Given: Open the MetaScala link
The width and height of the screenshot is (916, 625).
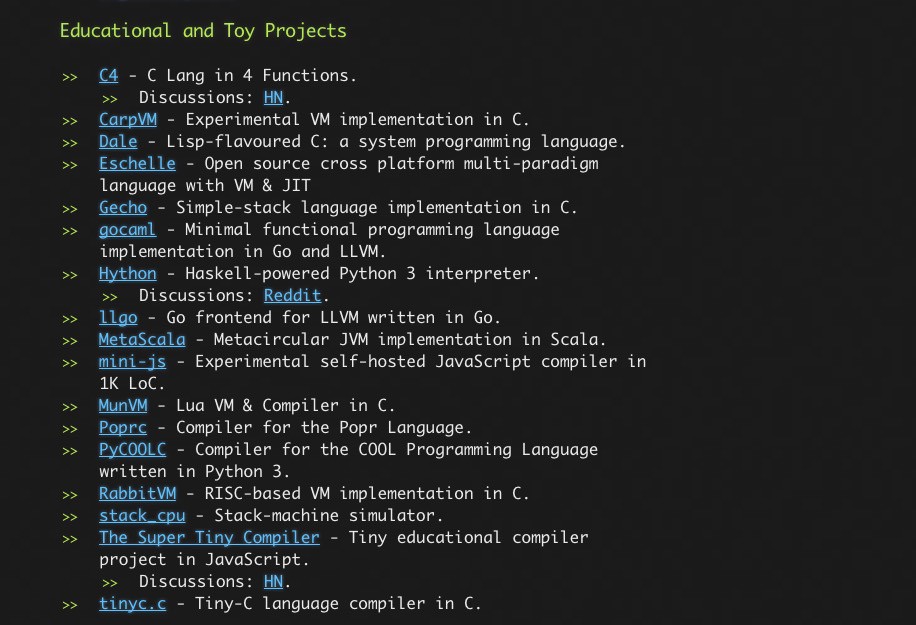Looking at the screenshot, I should (x=142, y=340).
